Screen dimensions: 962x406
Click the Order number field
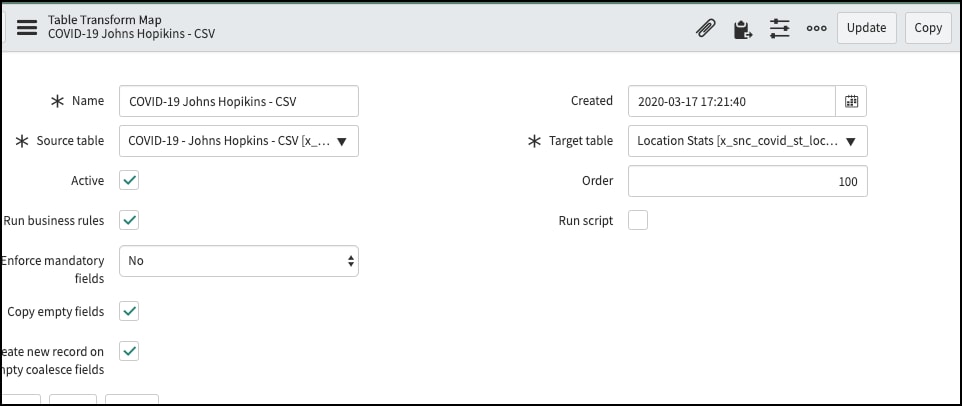748,181
